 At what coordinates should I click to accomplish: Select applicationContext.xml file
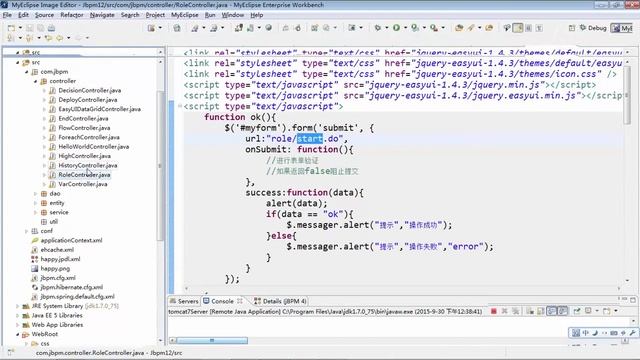pos(71,240)
